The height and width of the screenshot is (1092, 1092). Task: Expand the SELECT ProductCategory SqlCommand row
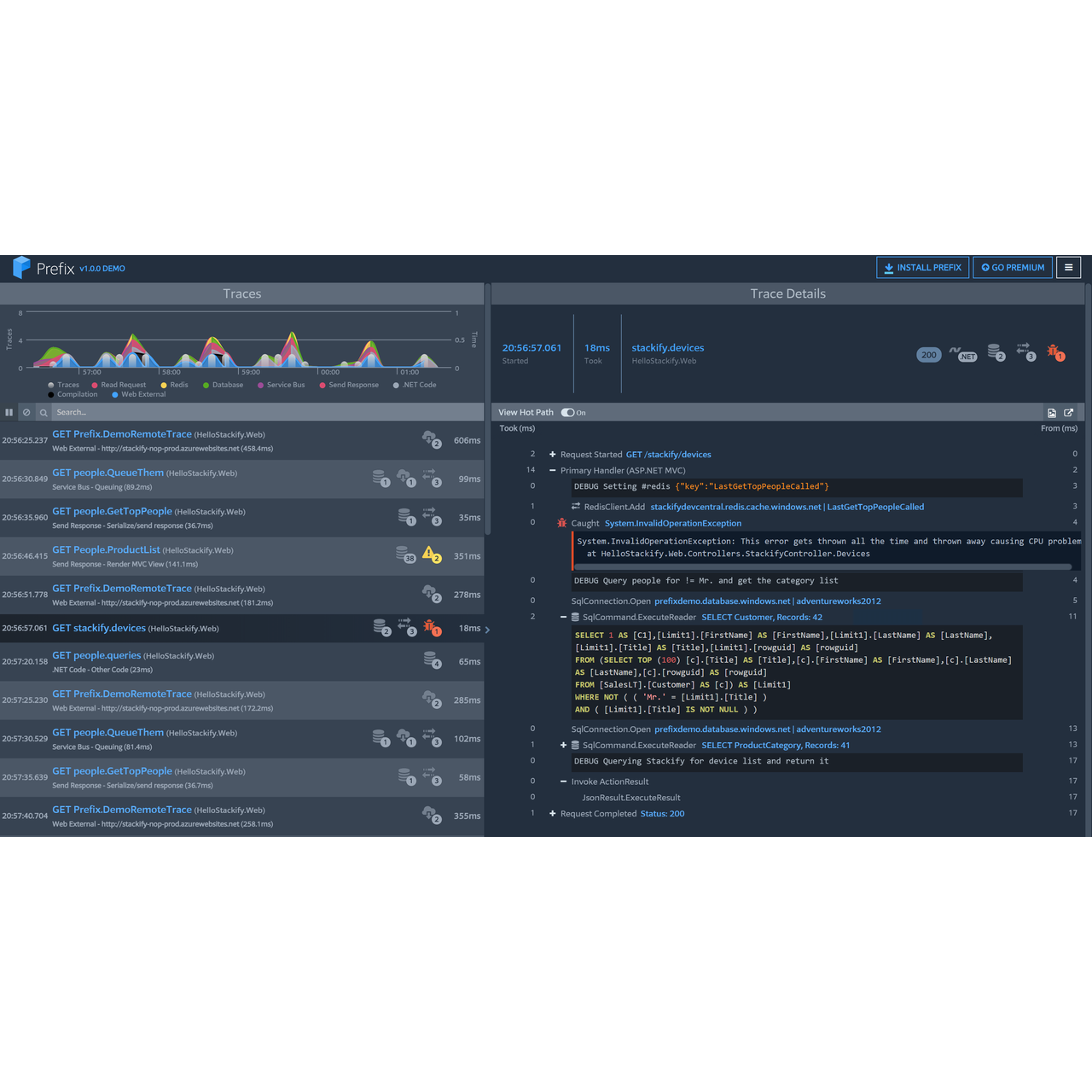click(563, 746)
